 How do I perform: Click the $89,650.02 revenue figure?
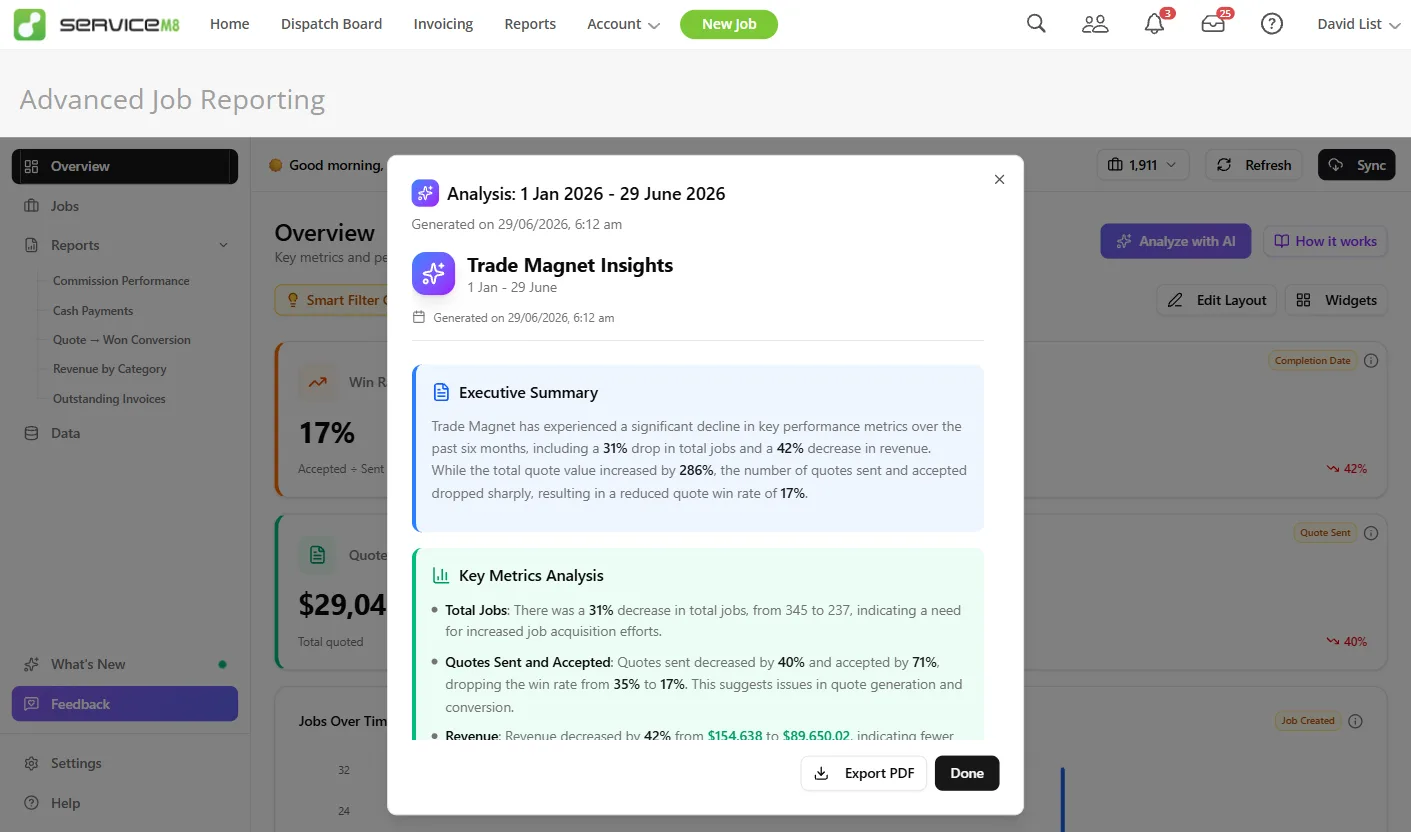click(816, 736)
